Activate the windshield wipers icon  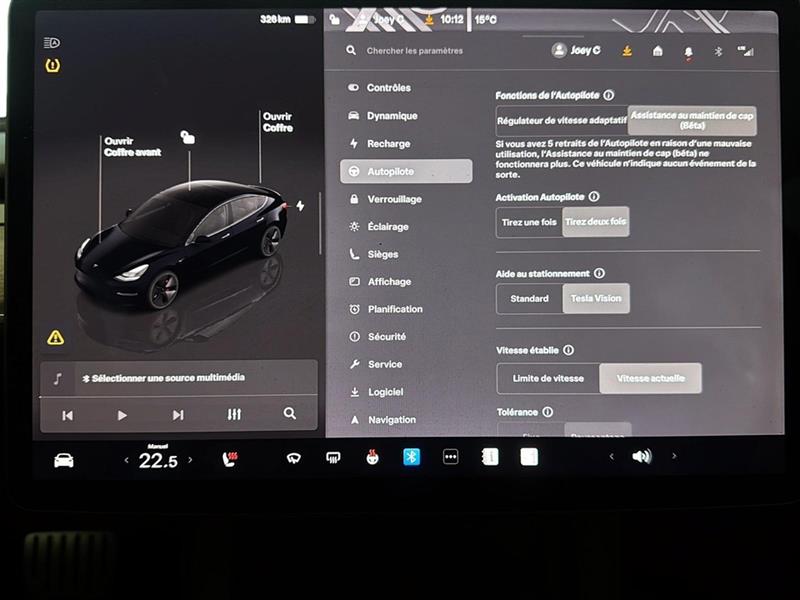point(293,459)
